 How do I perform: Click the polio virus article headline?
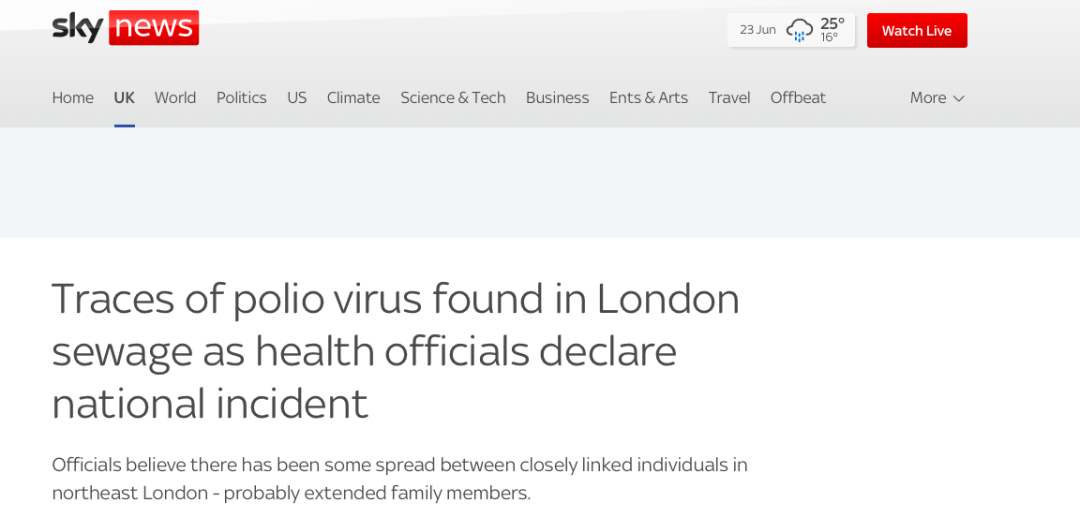point(396,351)
